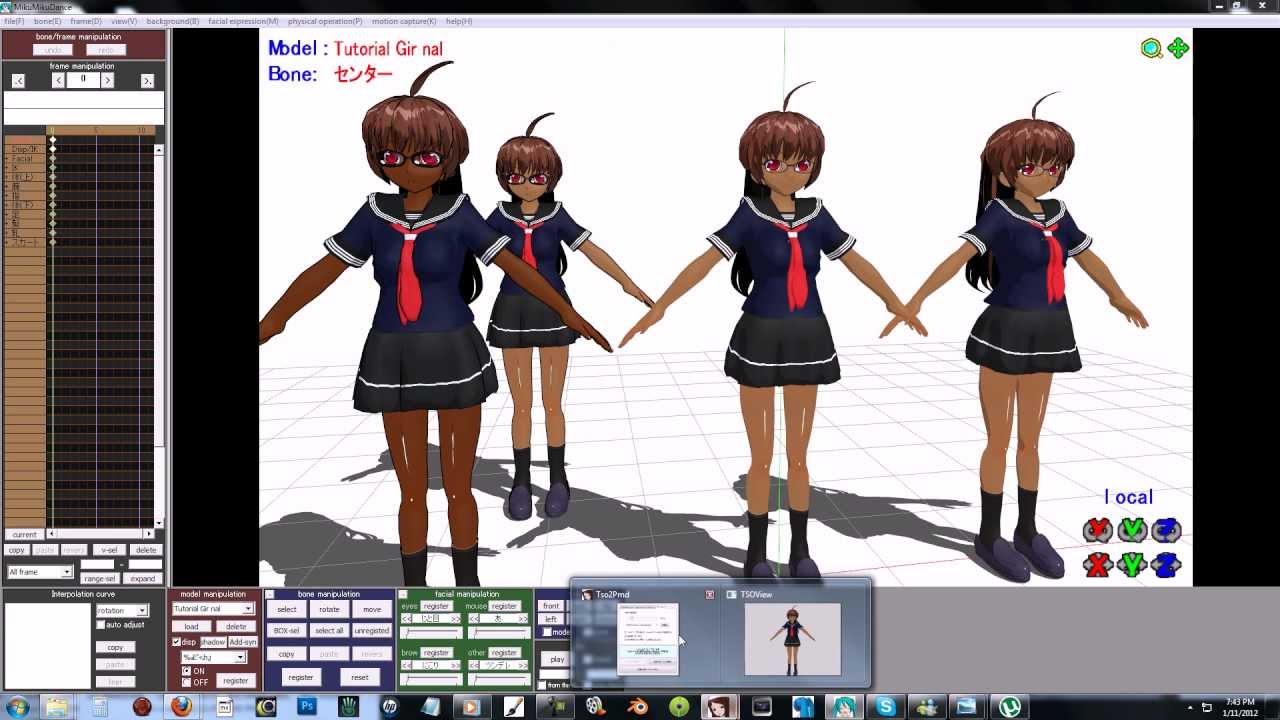Click the bone rotate button

(x=329, y=609)
